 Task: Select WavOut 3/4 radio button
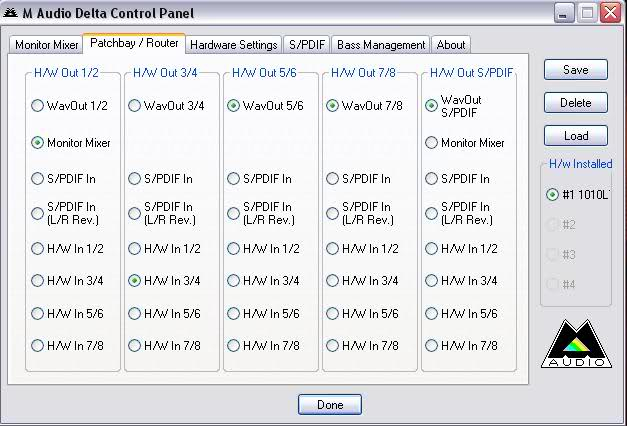point(135,105)
